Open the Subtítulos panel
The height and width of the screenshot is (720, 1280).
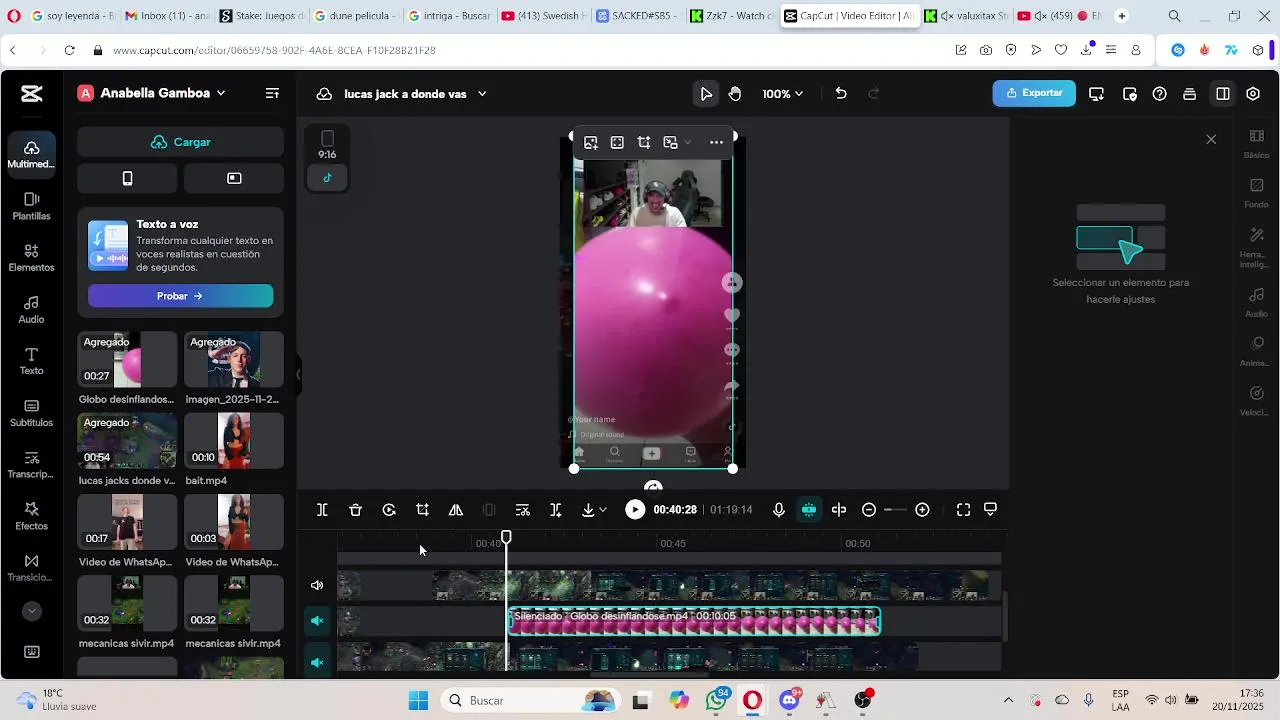point(31,414)
